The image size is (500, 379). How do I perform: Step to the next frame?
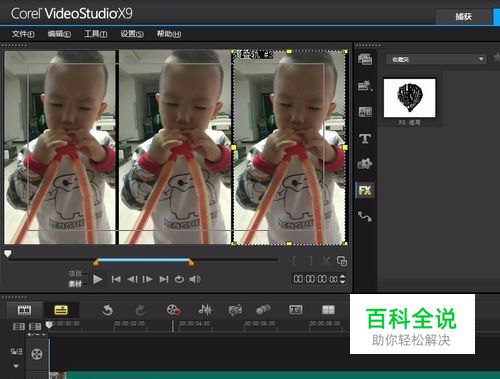148,279
